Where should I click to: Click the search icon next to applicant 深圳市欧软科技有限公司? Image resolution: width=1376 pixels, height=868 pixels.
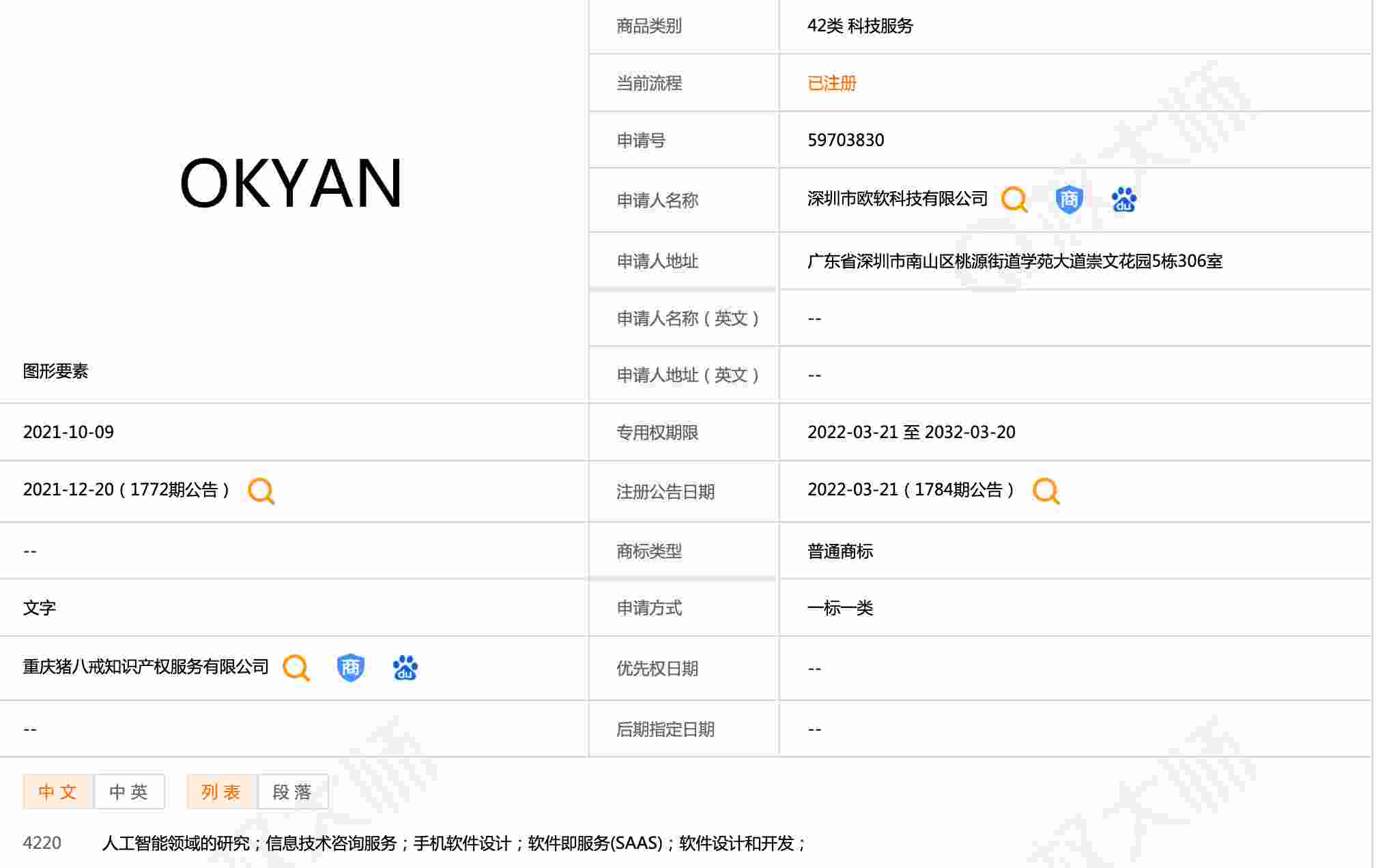[x=1014, y=200]
